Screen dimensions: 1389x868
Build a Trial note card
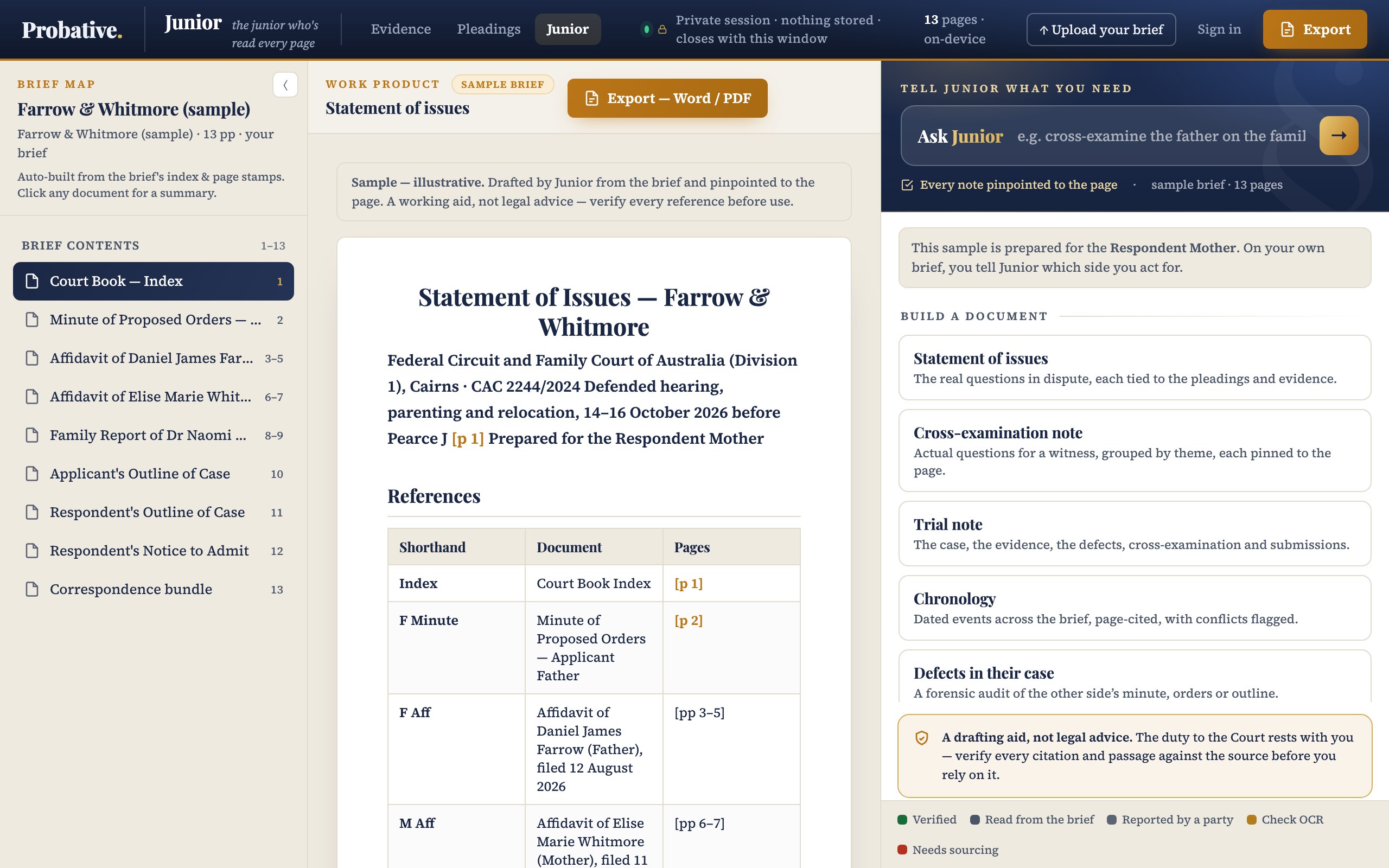coord(1135,533)
